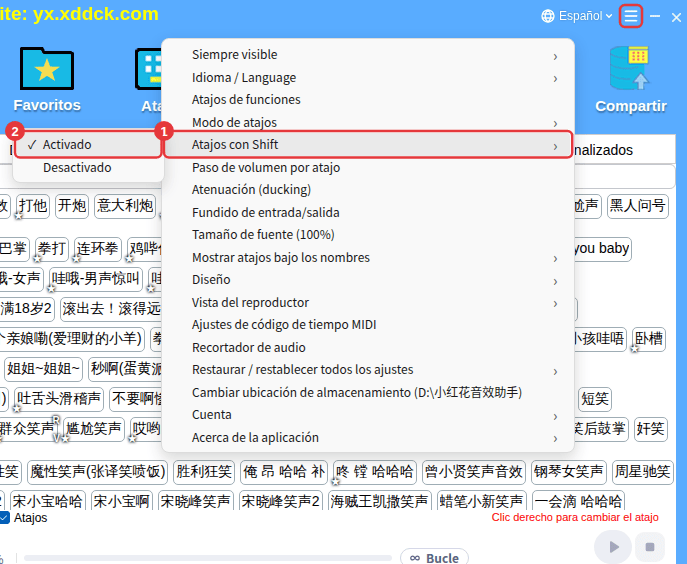Choose Paso de volumen por atajo
Viewport: 687px width, 564px height.
[x=368, y=167]
